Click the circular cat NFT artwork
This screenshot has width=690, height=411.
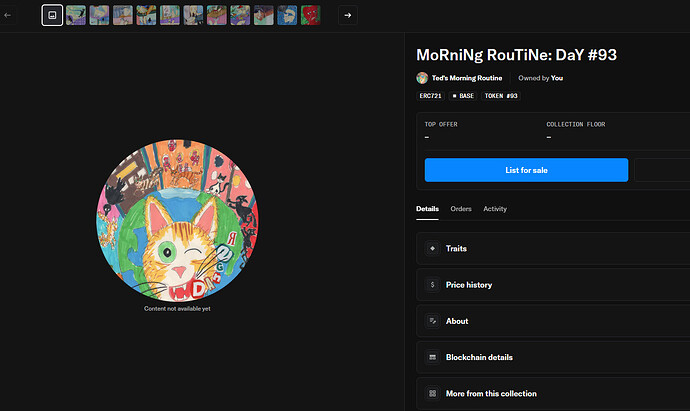tap(177, 222)
